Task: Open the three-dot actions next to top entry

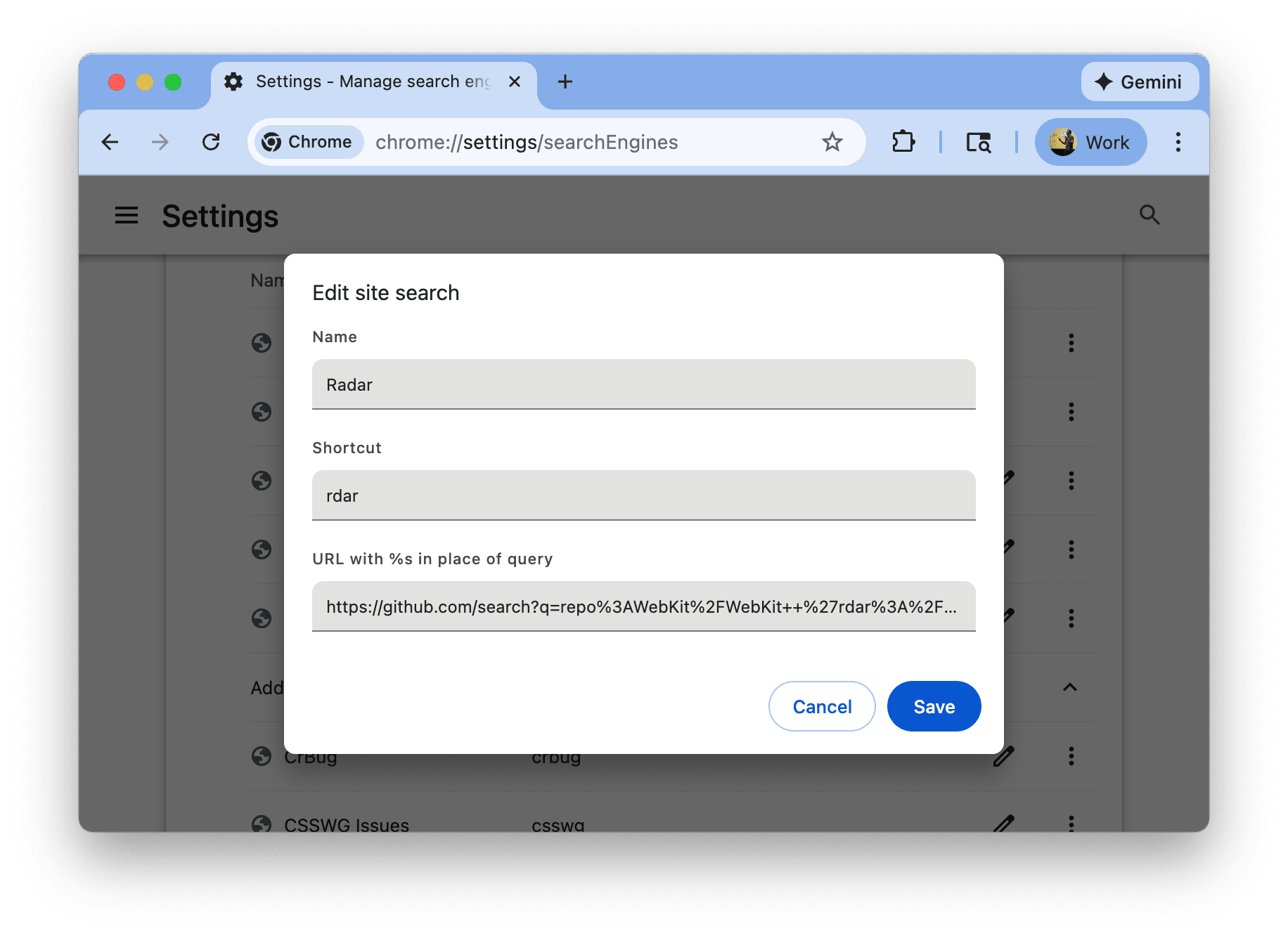Action: click(x=1071, y=343)
